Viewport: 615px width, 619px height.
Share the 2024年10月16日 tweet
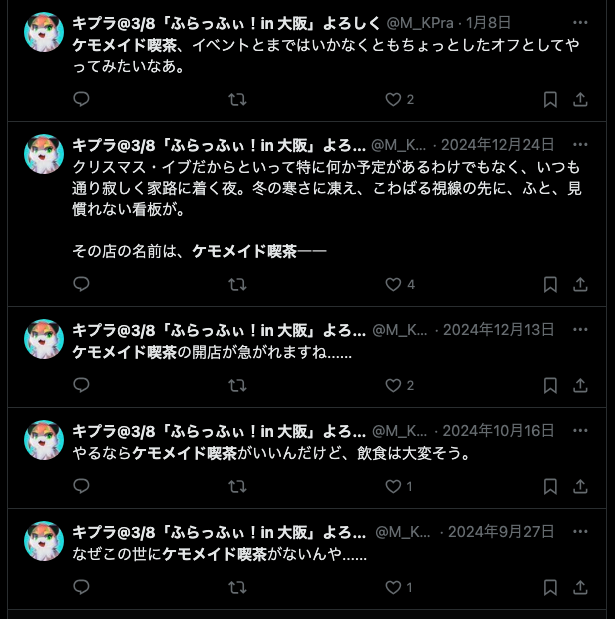(580, 486)
